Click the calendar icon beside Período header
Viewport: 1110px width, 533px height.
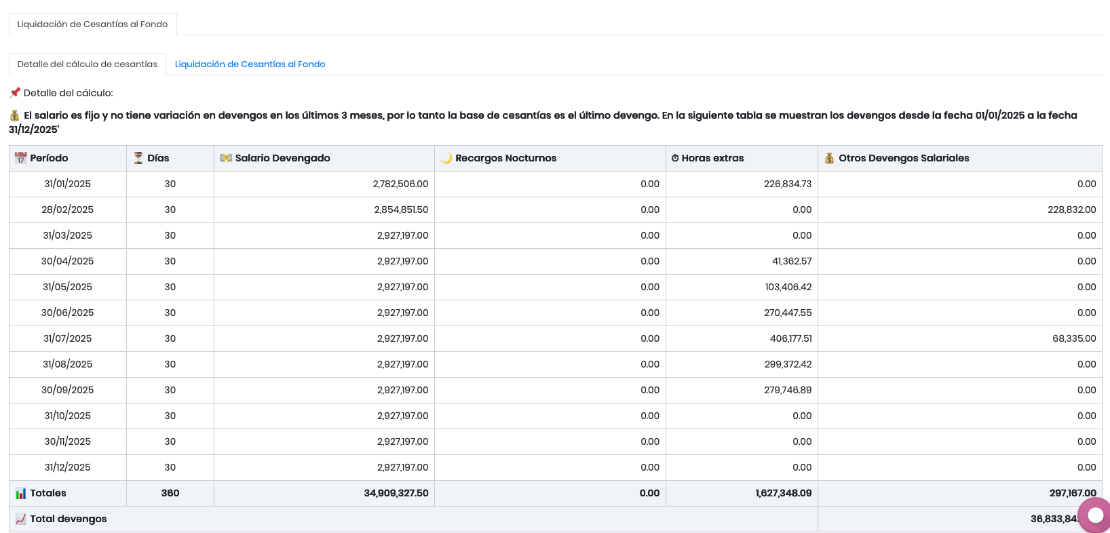[20, 158]
